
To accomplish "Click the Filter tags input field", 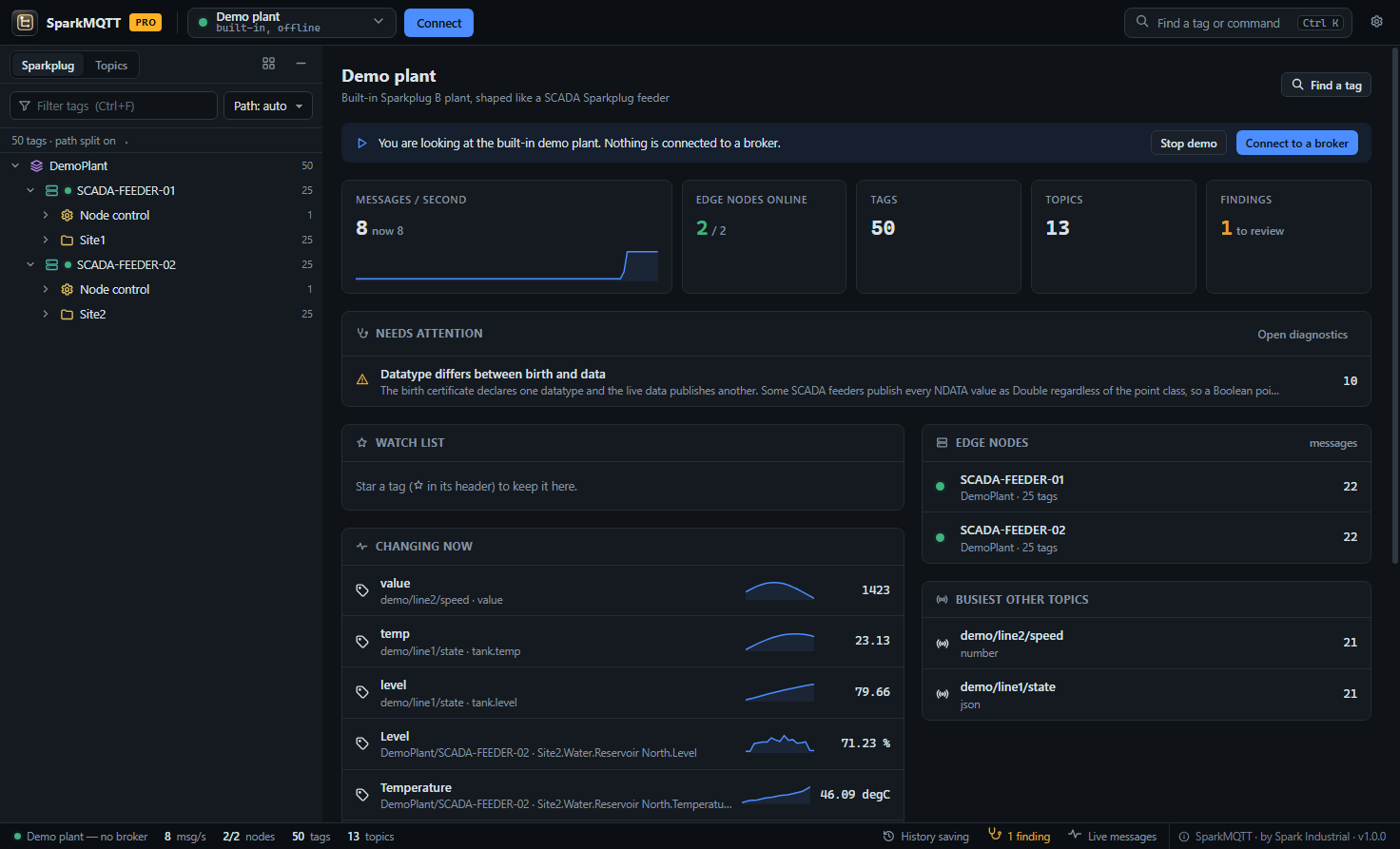I will coord(113,106).
